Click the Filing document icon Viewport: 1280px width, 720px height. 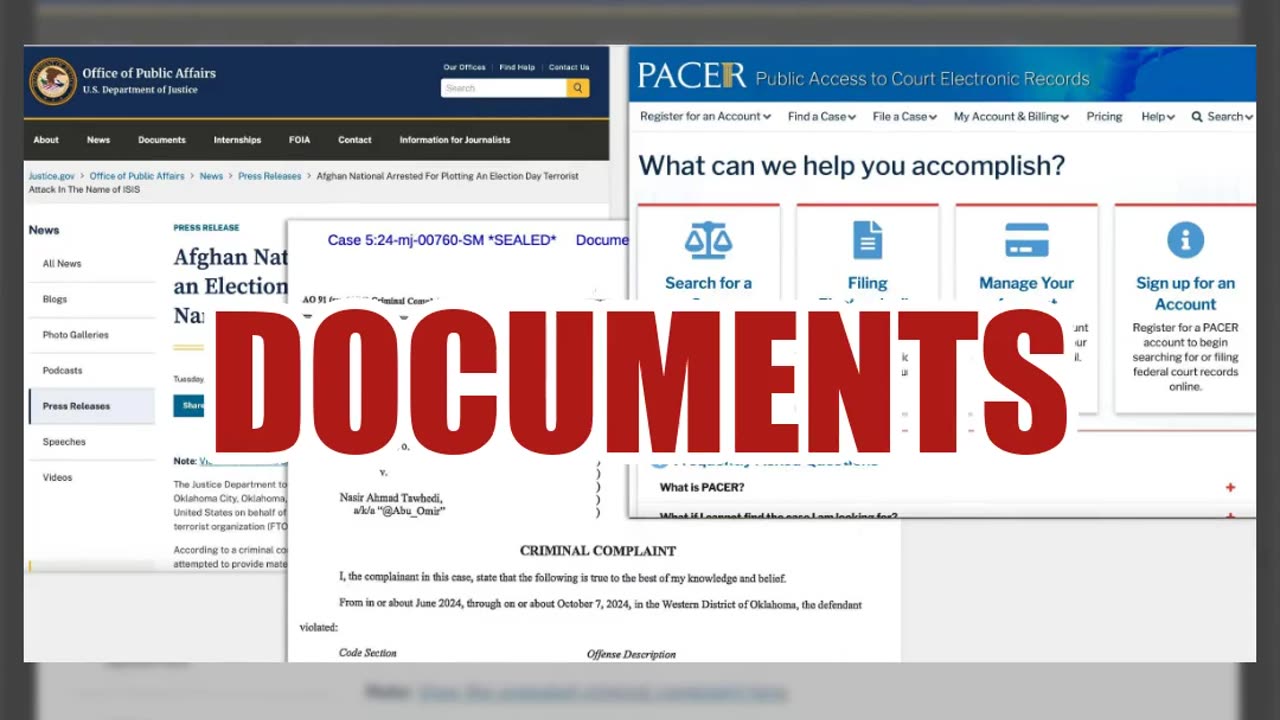(867, 240)
